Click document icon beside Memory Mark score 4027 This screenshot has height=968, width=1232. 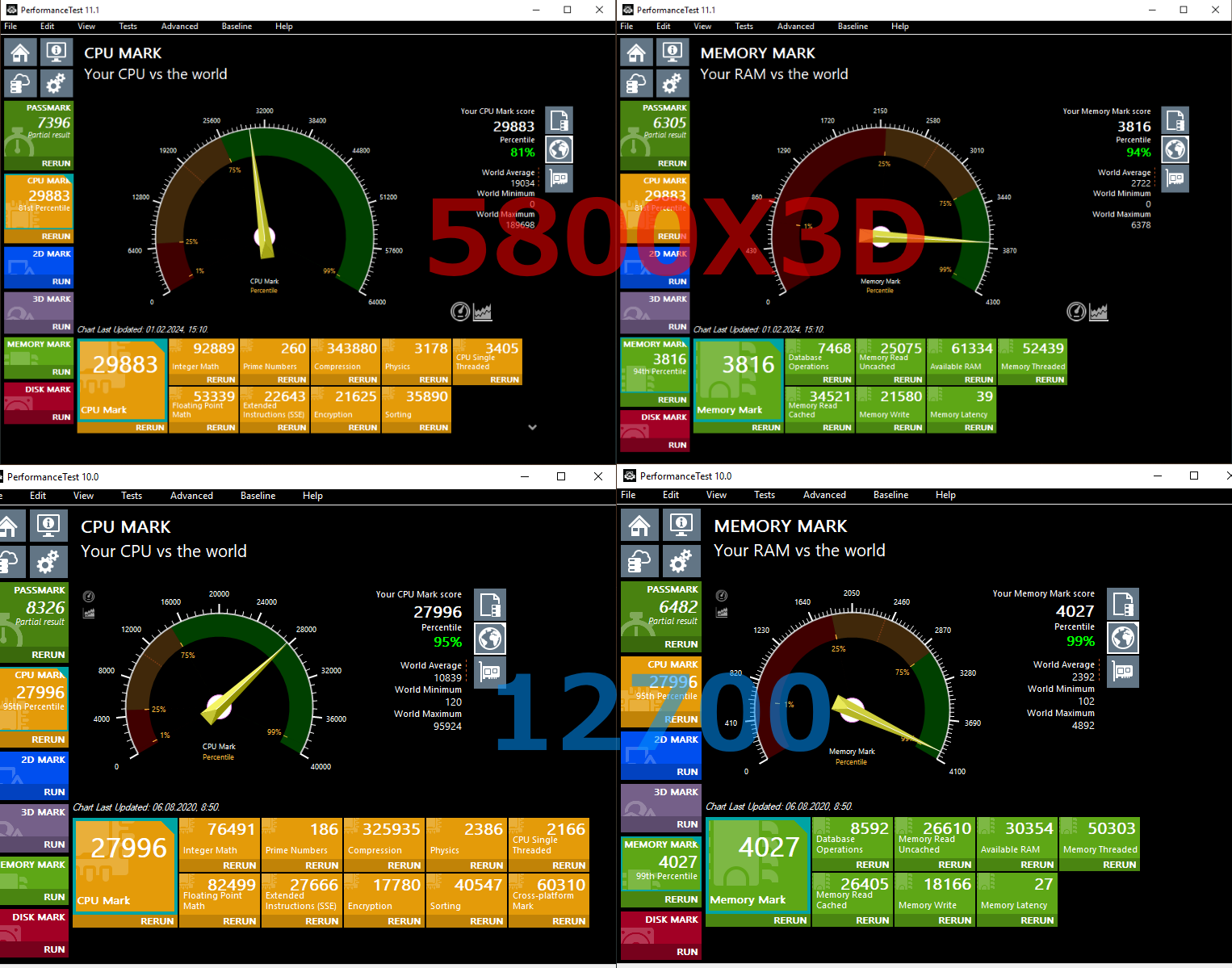click(x=1123, y=604)
